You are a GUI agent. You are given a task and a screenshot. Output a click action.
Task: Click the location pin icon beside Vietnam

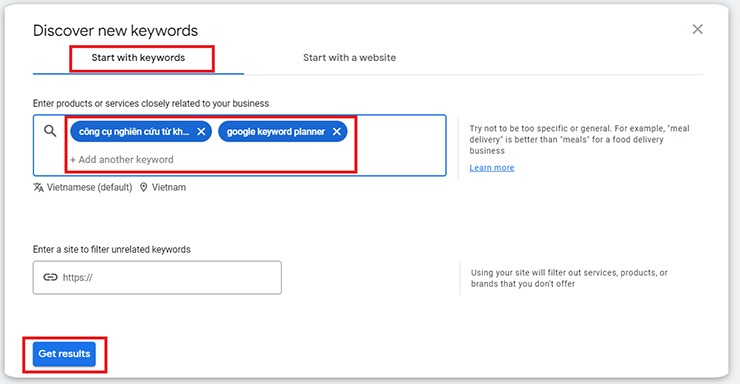tap(143, 187)
